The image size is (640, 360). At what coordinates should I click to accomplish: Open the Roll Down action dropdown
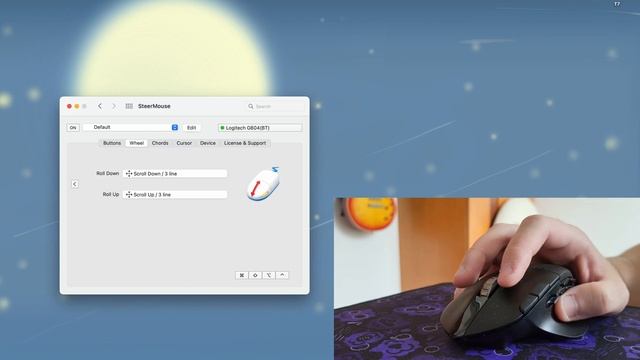coord(175,173)
